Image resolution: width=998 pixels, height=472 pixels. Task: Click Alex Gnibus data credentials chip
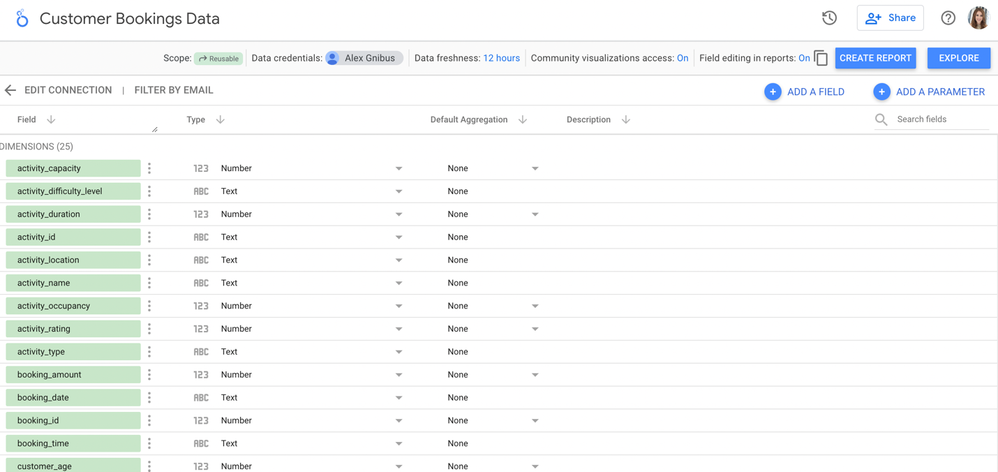(364, 58)
